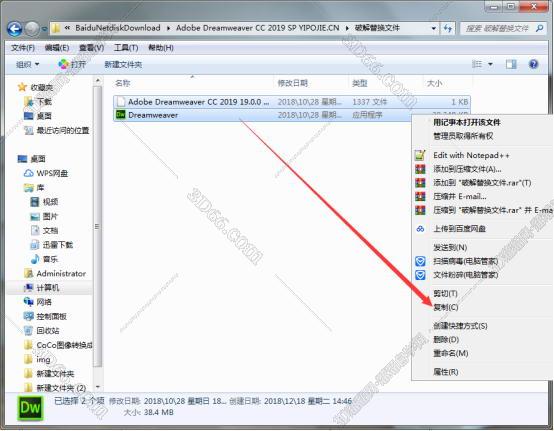
Task: Open 发送到(N) submenu
Action: 450,247
